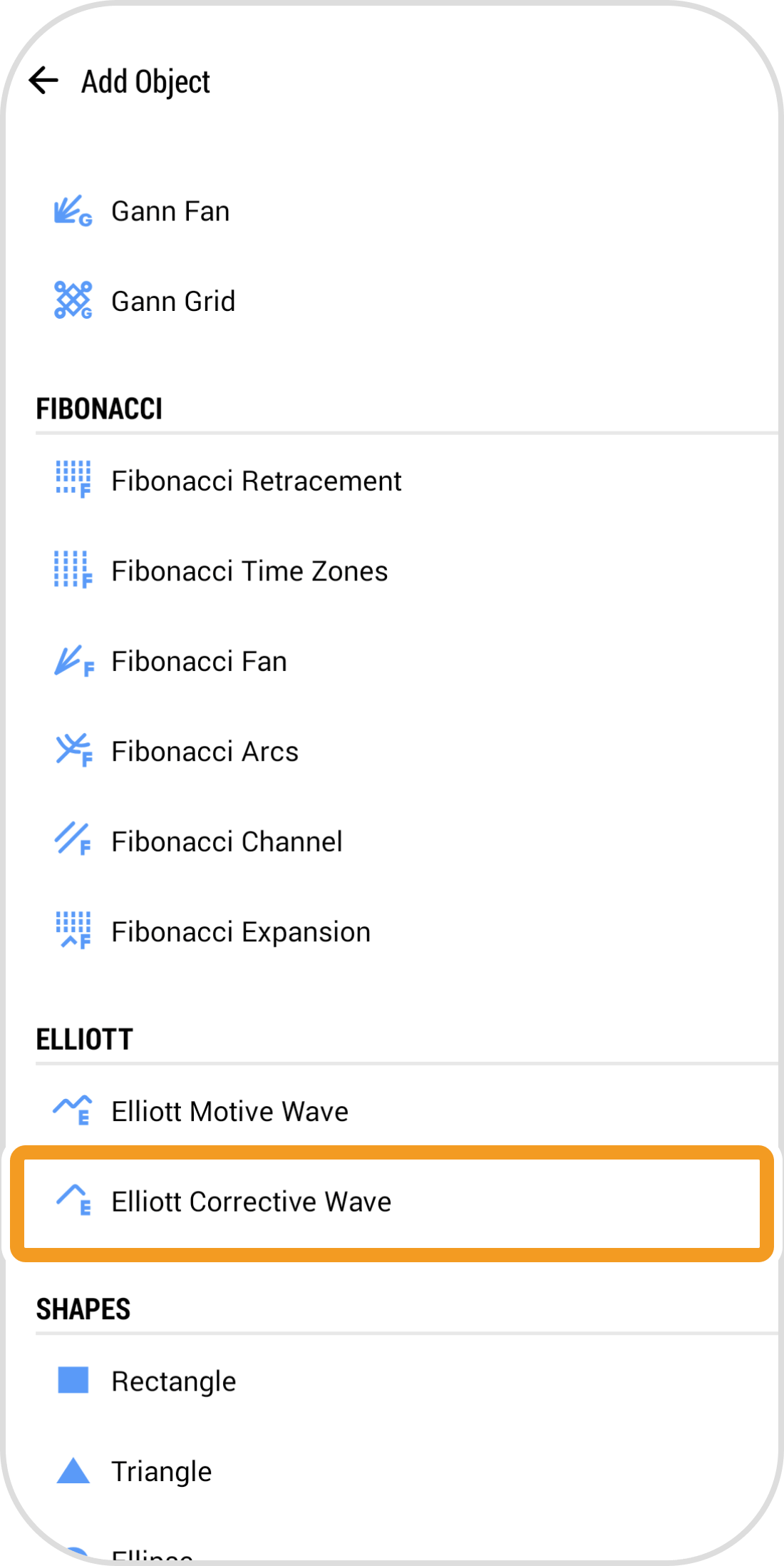Tap the Elliott Corrective Wave icon
Viewport: 784px width, 1566px height.
[x=73, y=1201]
